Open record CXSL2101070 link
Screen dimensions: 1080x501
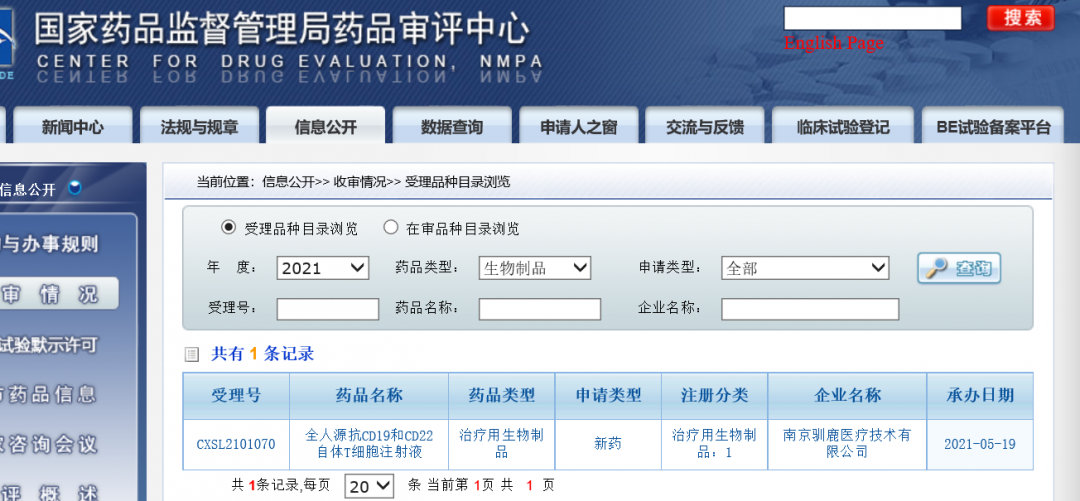(236, 444)
